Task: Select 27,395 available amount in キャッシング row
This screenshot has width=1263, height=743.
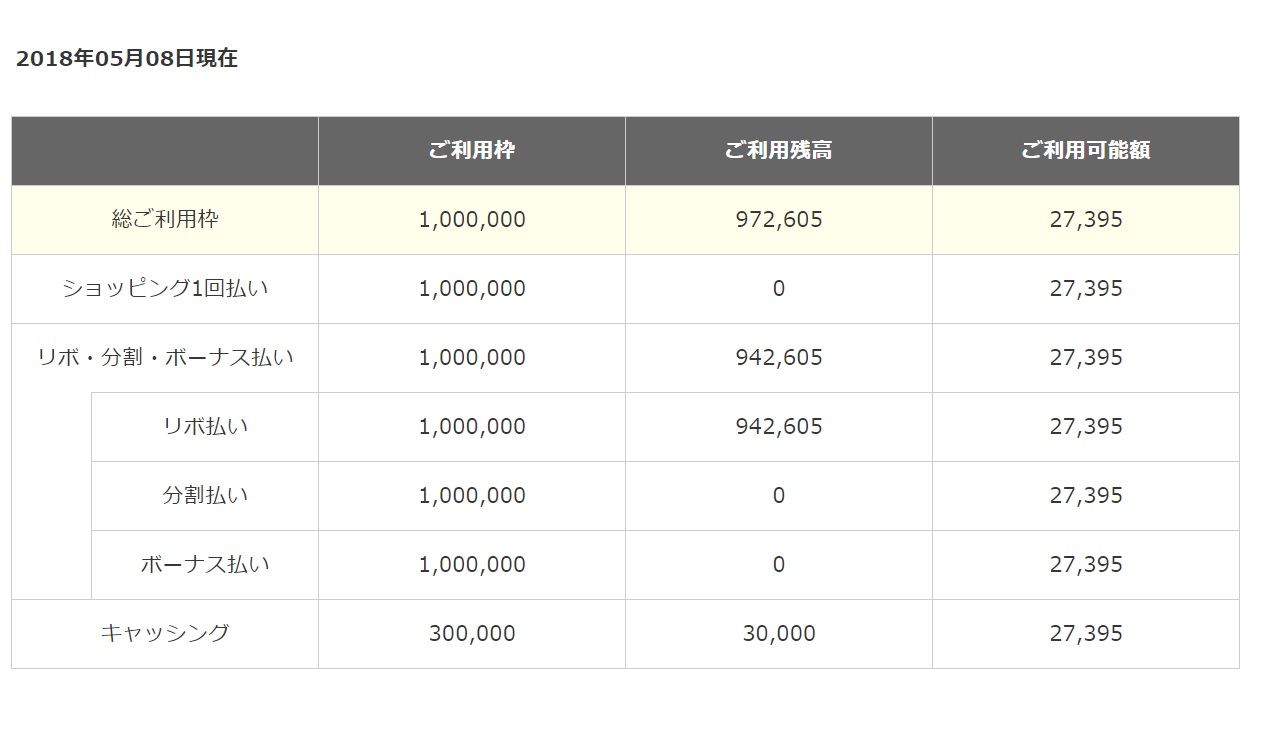Action: click(1086, 634)
